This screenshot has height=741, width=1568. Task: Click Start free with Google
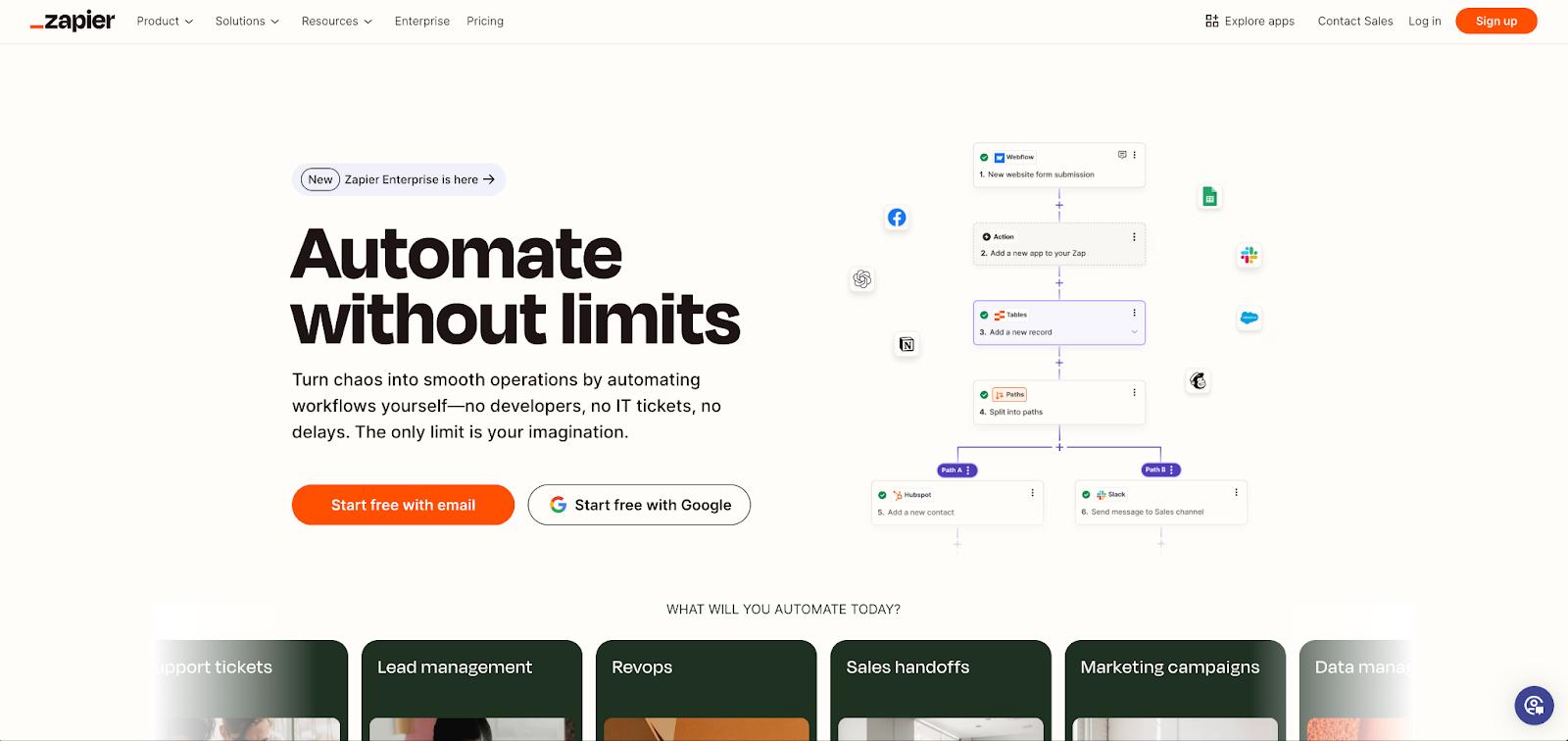(639, 505)
